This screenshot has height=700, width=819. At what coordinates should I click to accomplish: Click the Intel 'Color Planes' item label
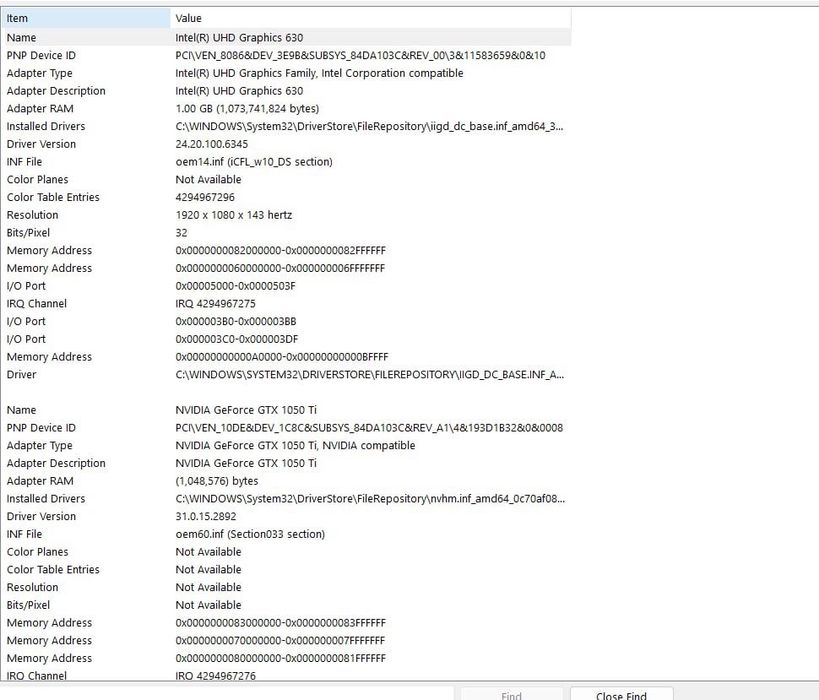[38, 180]
